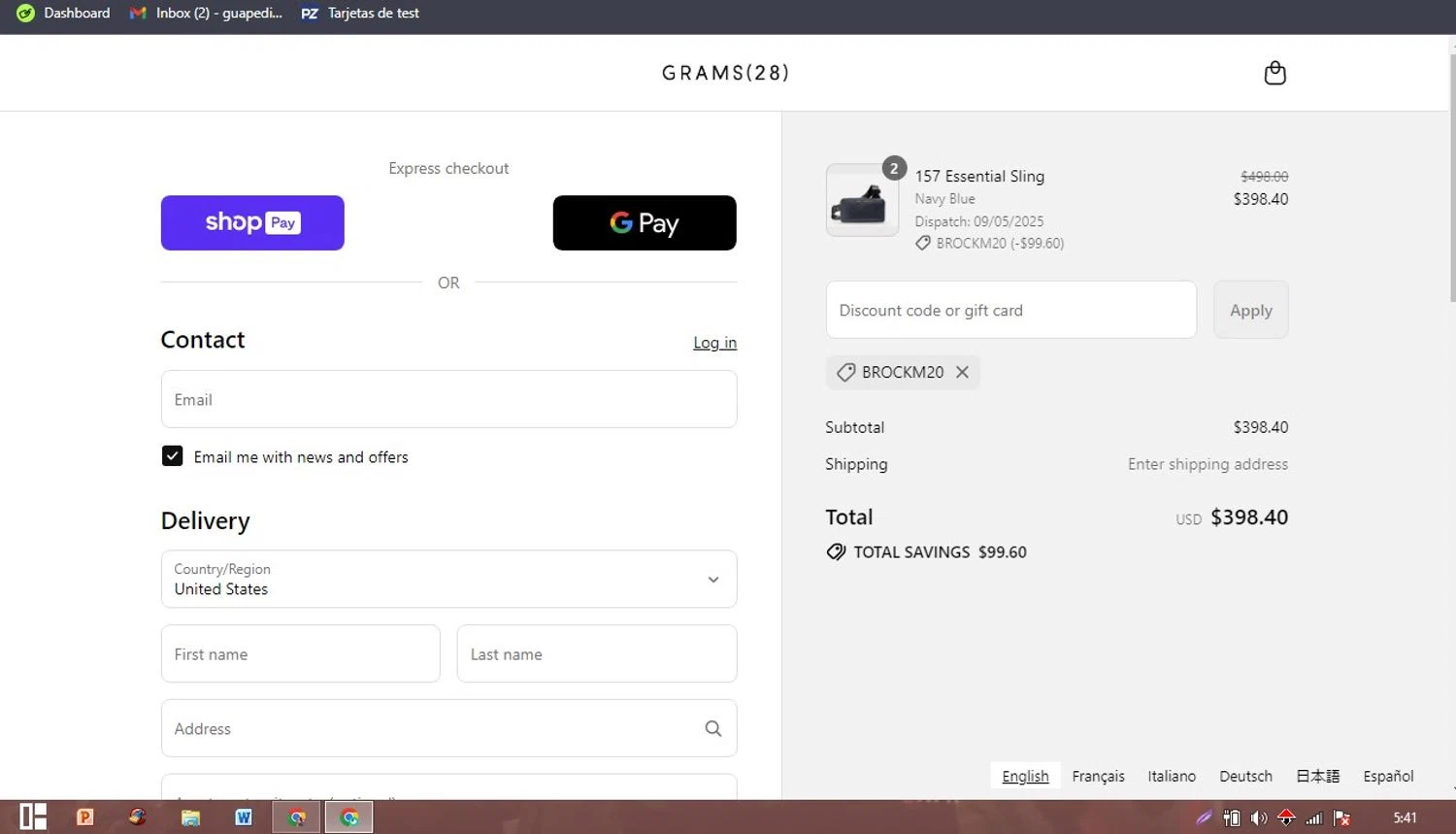Focus the Email input field
1456x834 pixels.
coord(448,399)
